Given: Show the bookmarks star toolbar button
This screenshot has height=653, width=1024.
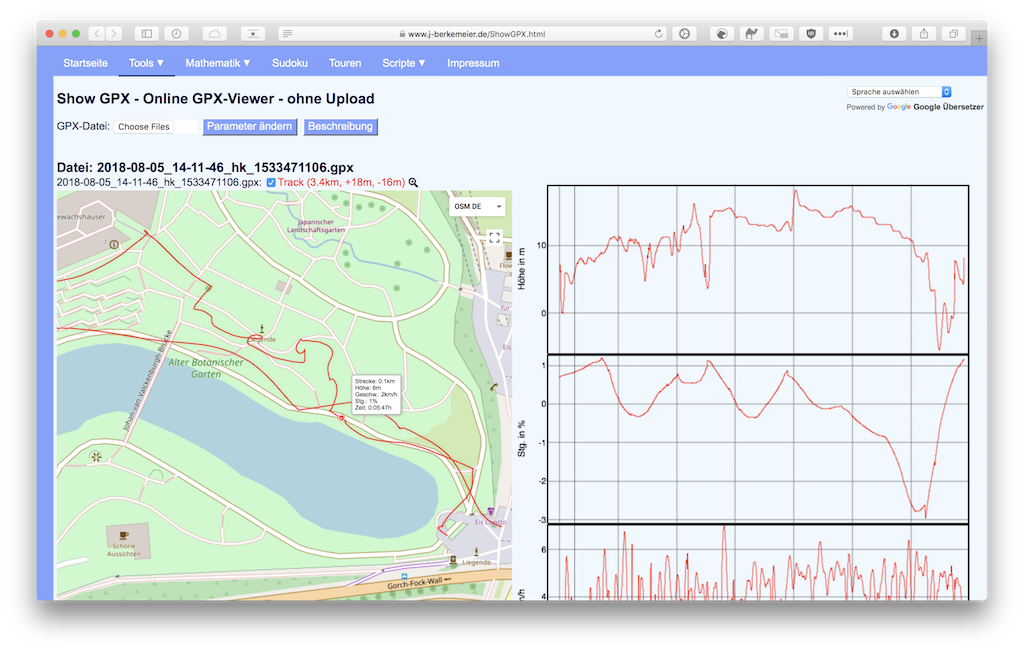Looking at the screenshot, I should [x=253, y=34].
